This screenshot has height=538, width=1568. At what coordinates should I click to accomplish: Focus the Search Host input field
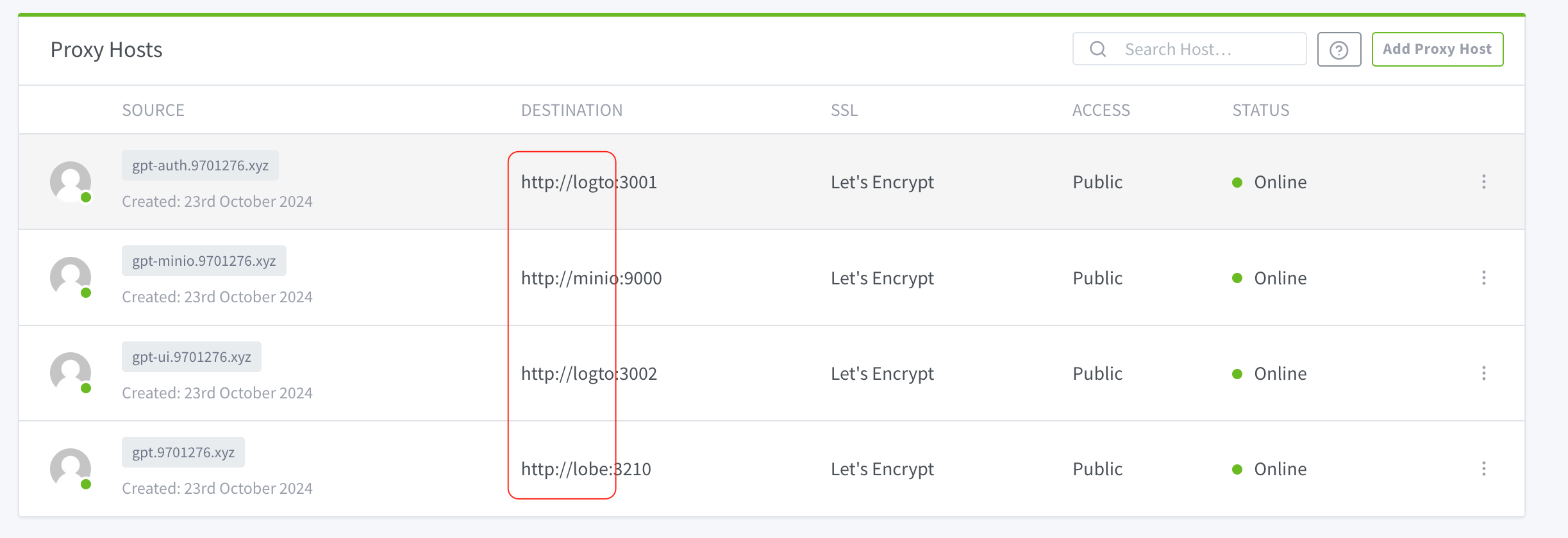1190,49
